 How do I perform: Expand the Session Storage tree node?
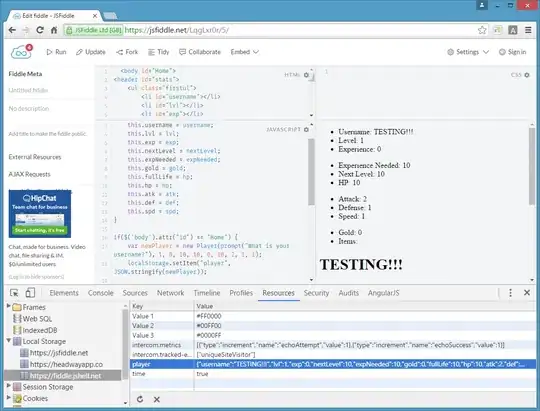[x=9, y=386]
